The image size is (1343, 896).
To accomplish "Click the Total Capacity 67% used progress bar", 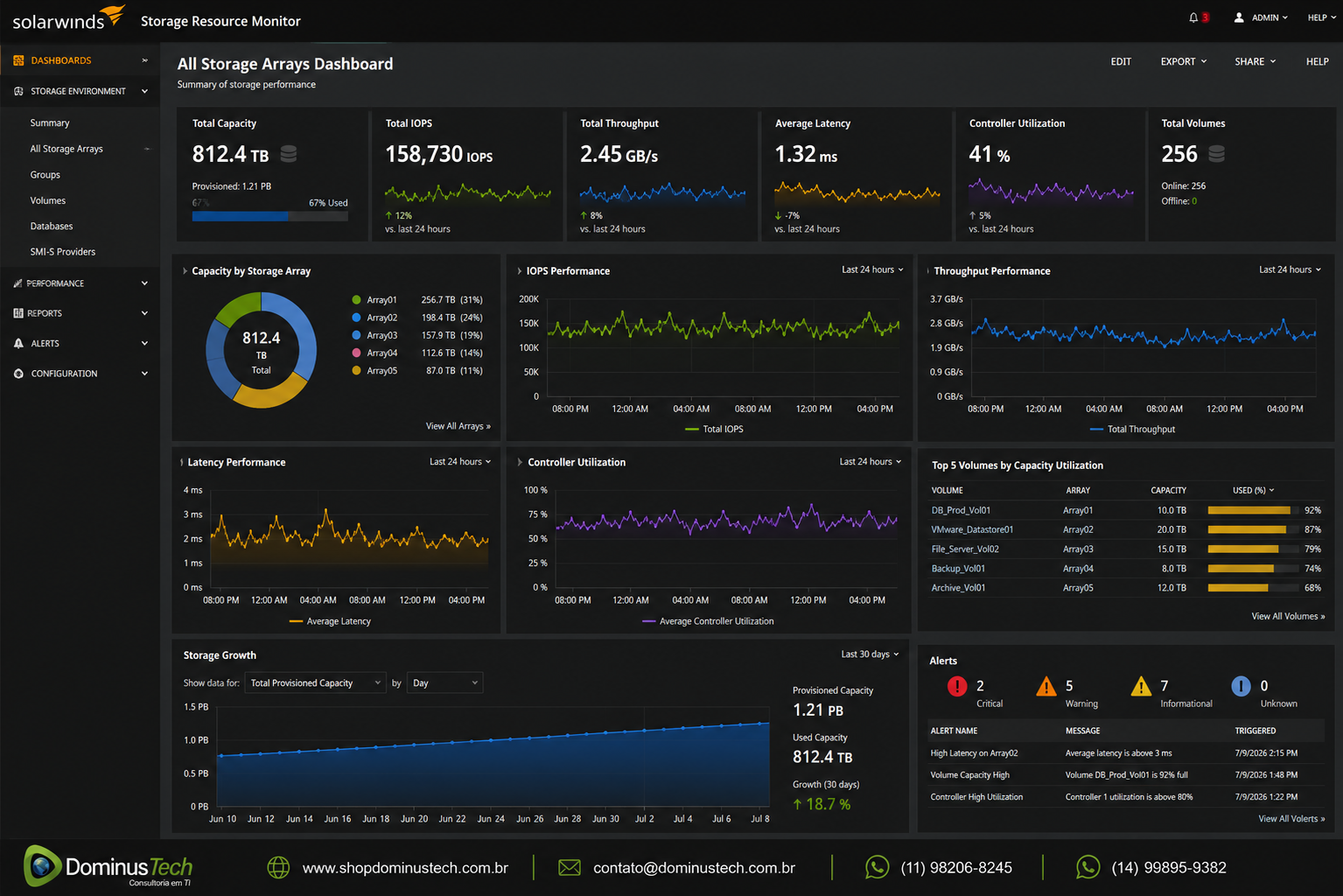I will (270, 216).
